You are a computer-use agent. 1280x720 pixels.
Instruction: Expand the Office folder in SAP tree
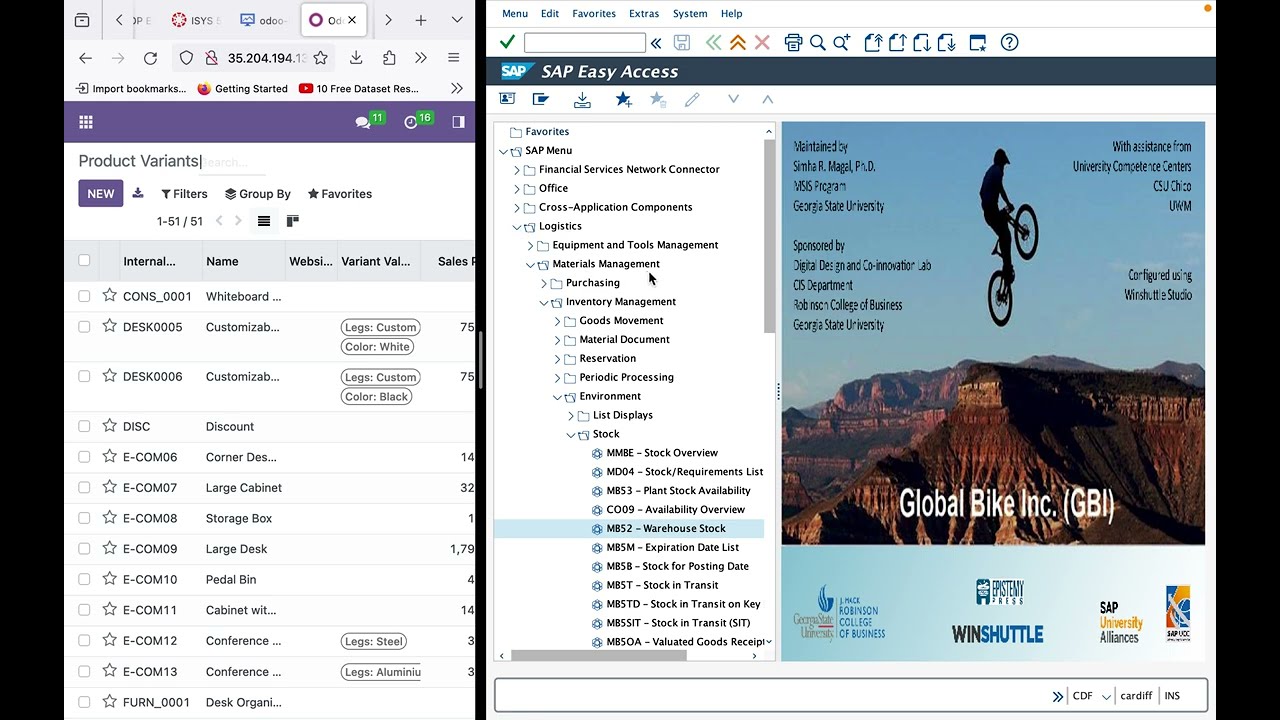coord(517,189)
